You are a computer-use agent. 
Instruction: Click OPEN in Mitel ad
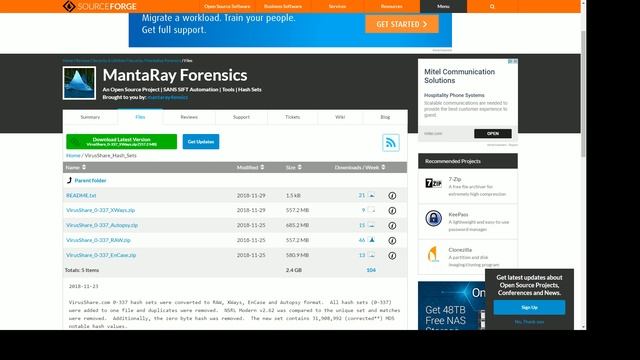pos(493,133)
